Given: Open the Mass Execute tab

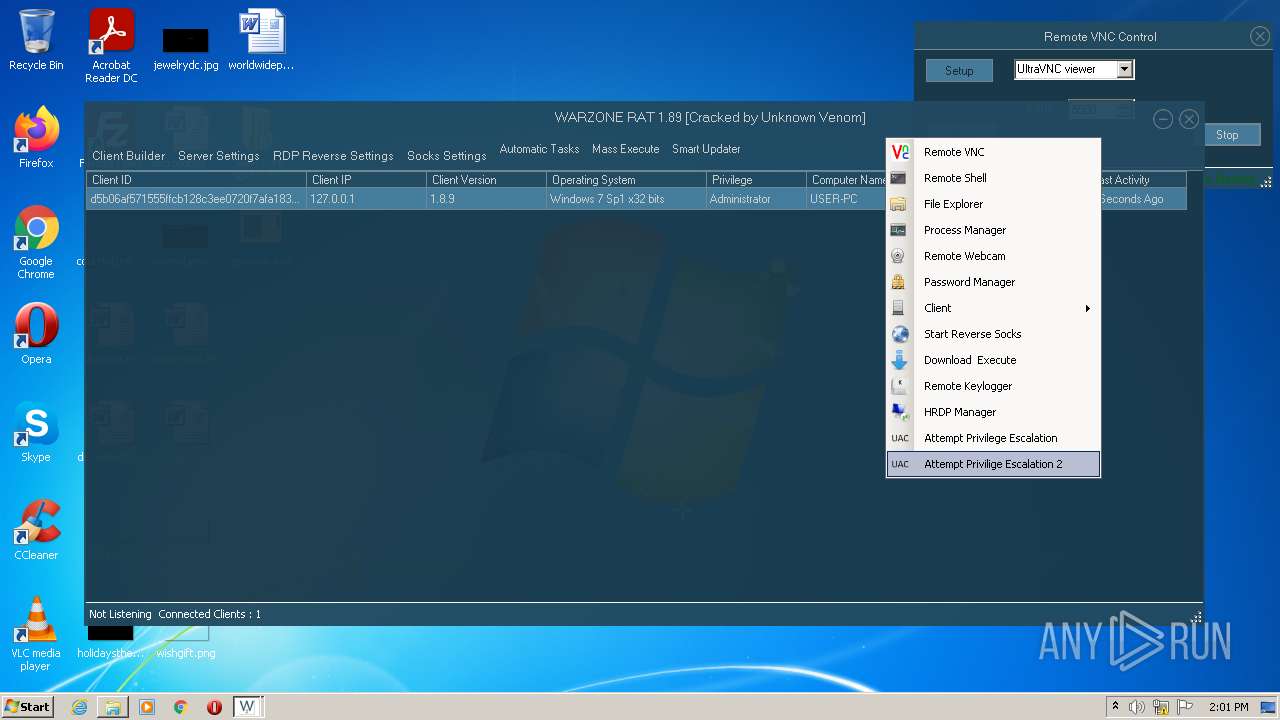Looking at the screenshot, I should (x=626, y=149).
